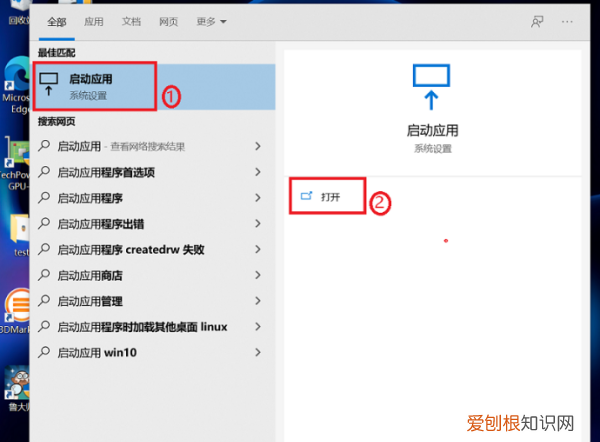Open the 鲁大师 desktop shortcut
Screen dimensions: 600x442
(17, 388)
